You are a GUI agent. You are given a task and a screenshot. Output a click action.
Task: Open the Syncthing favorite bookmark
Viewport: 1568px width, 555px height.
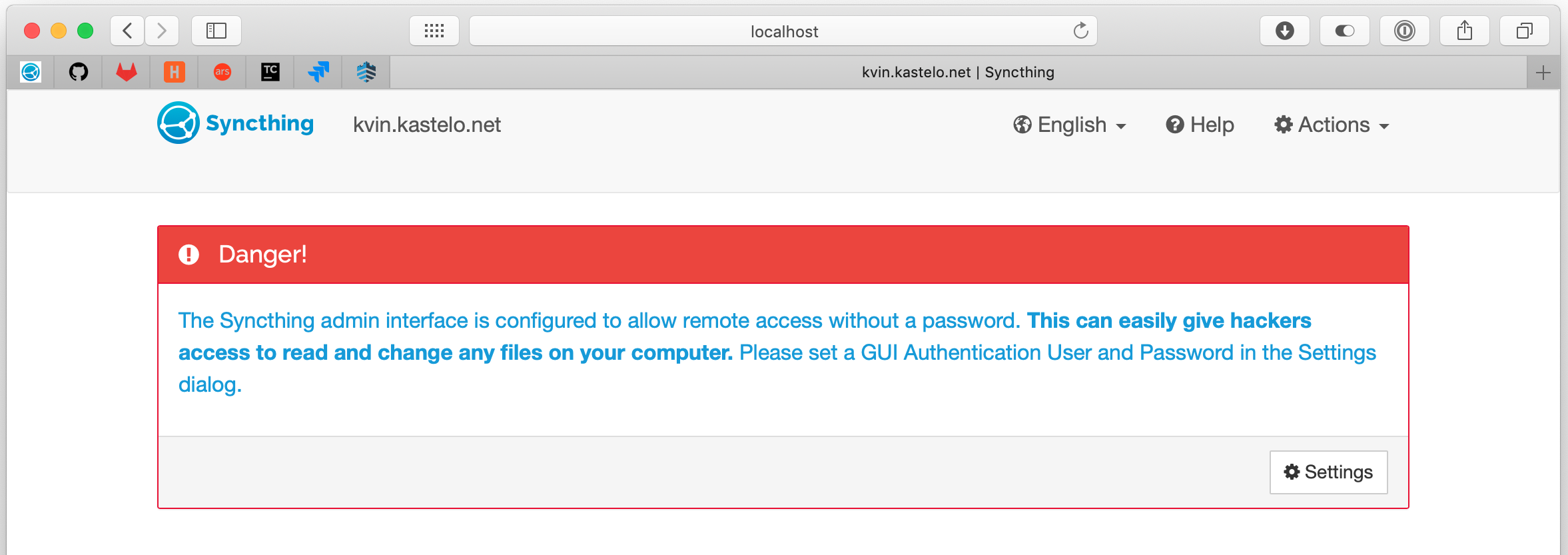pyautogui.click(x=30, y=72)
